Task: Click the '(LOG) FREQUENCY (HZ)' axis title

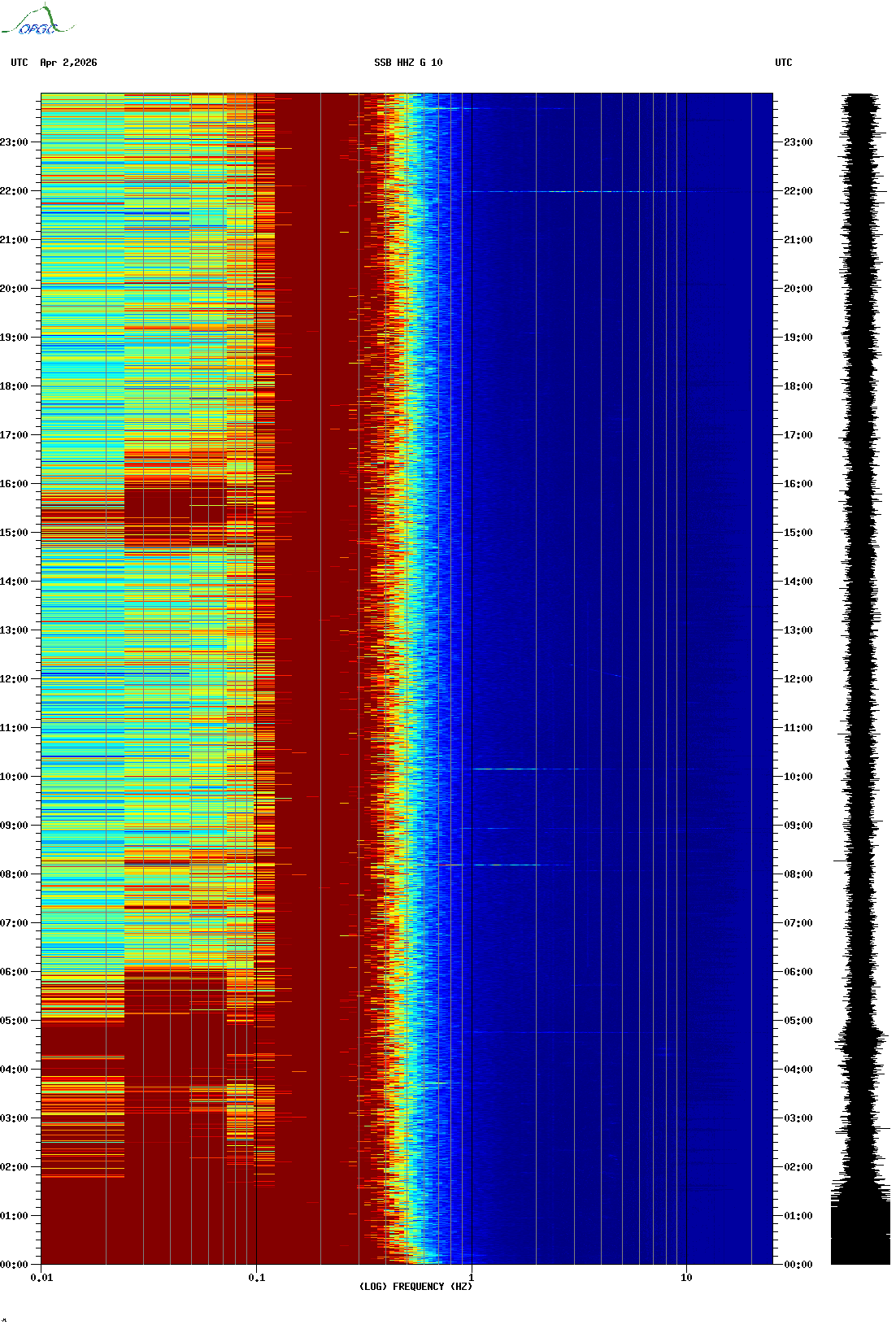Action: click(x=415, y=1287)
